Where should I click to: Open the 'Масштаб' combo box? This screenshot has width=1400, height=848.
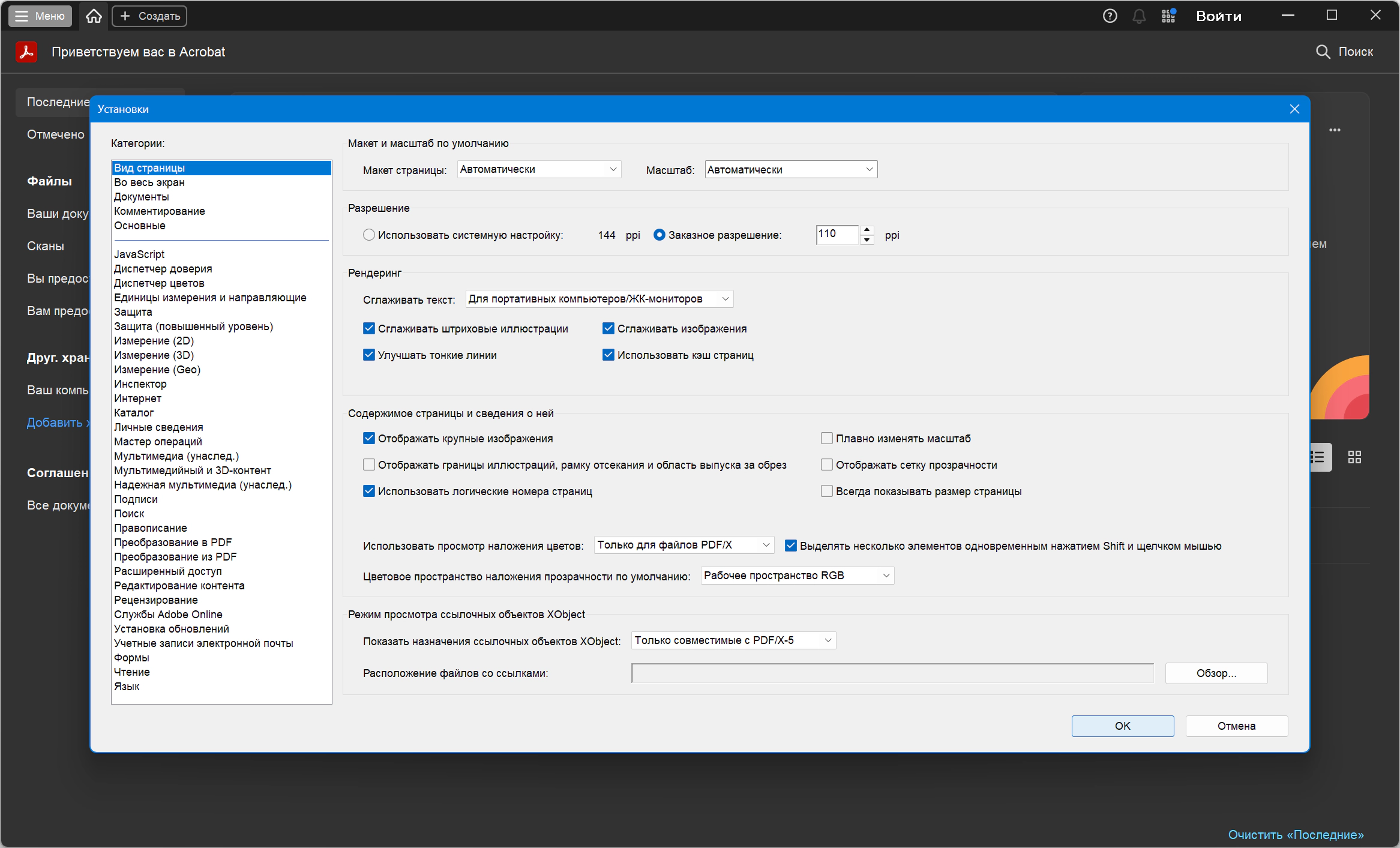point(791,170)
